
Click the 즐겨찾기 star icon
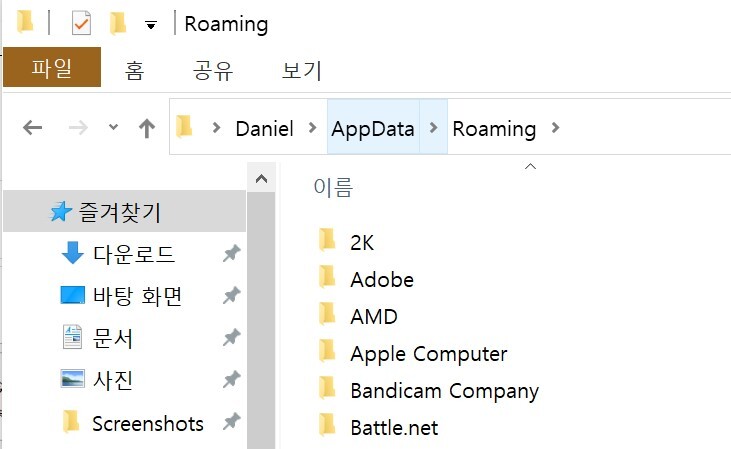point(61,211)
